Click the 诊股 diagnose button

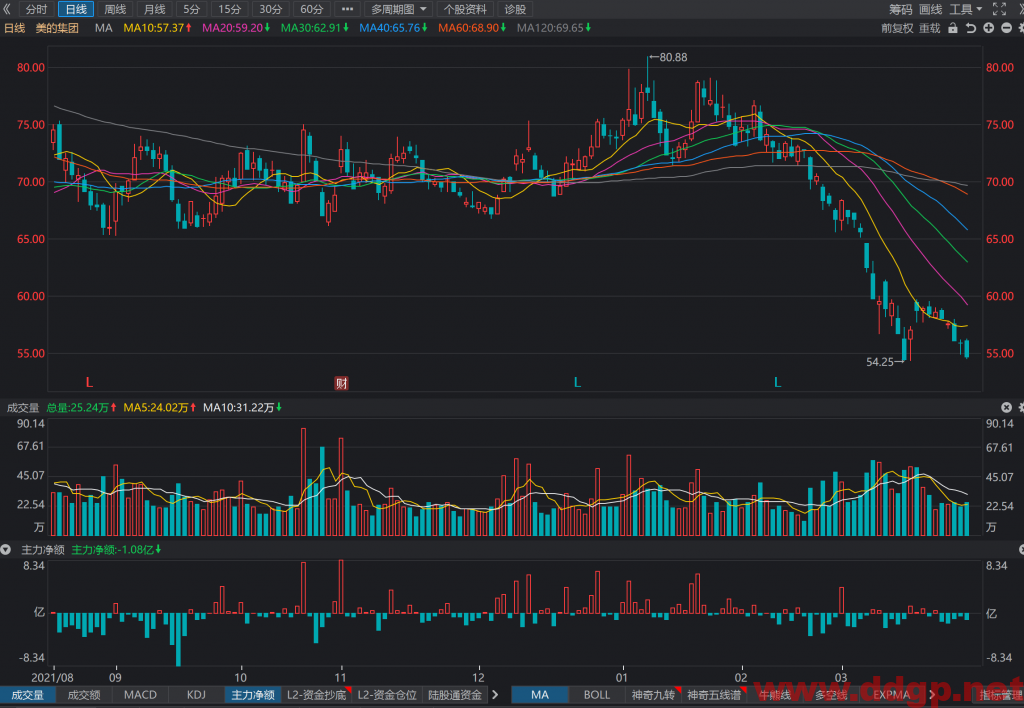point(515,9)
